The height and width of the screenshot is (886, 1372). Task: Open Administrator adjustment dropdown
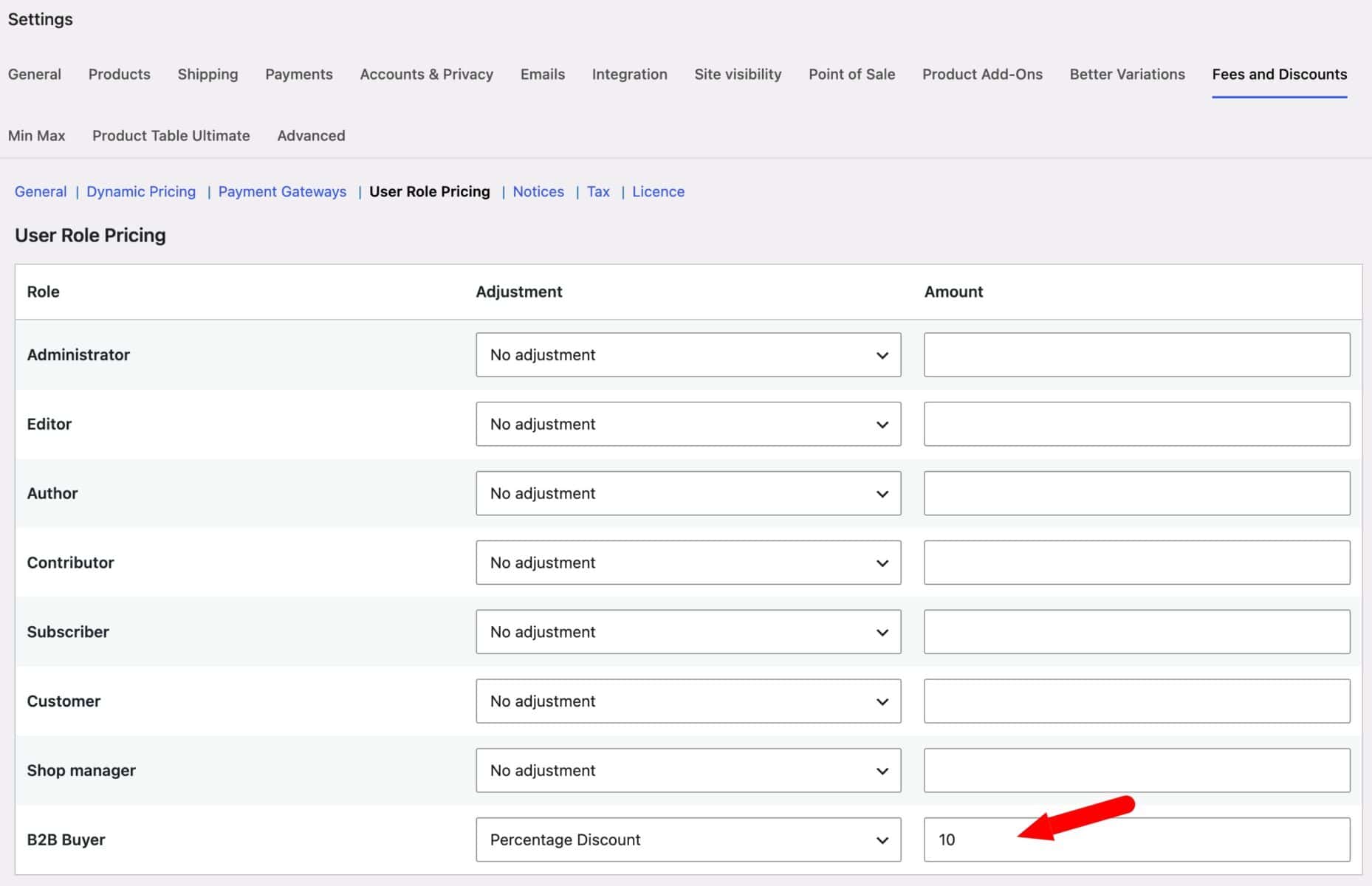click(x=688, y=355)
